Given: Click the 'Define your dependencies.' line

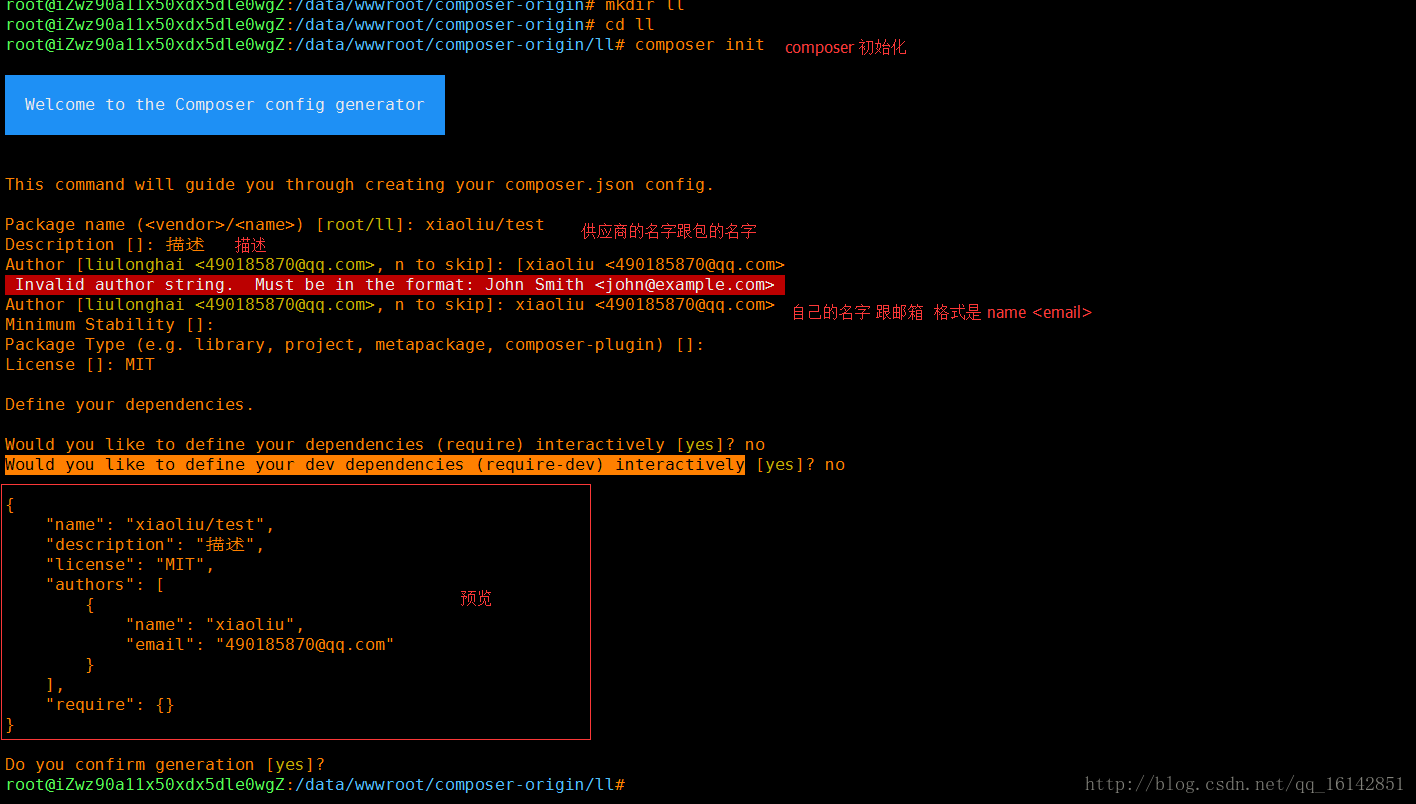Looking at the screenshot, I should [x=130, y=405].
